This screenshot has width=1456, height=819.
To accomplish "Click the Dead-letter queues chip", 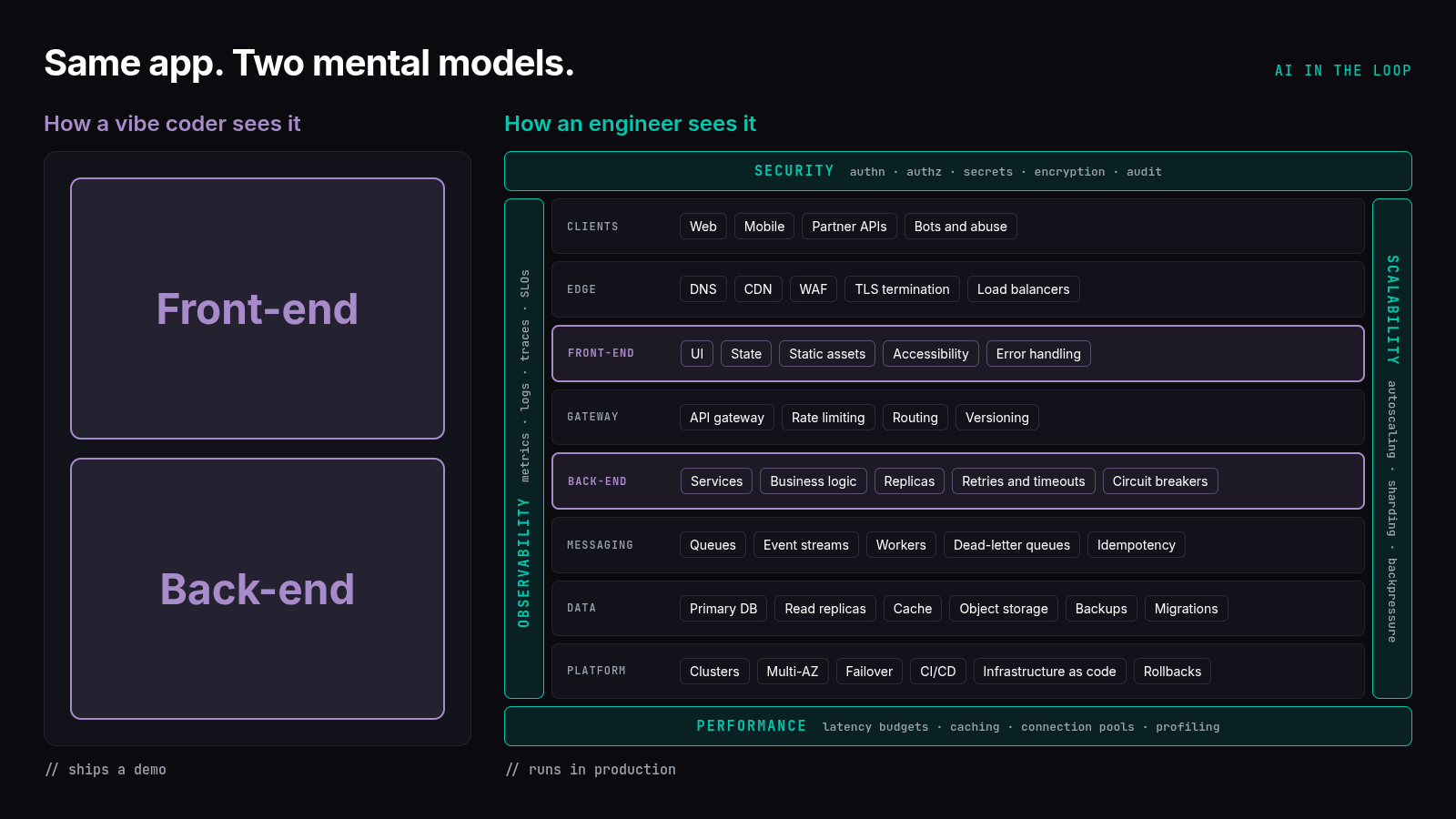I will [x=1012, y=545].
